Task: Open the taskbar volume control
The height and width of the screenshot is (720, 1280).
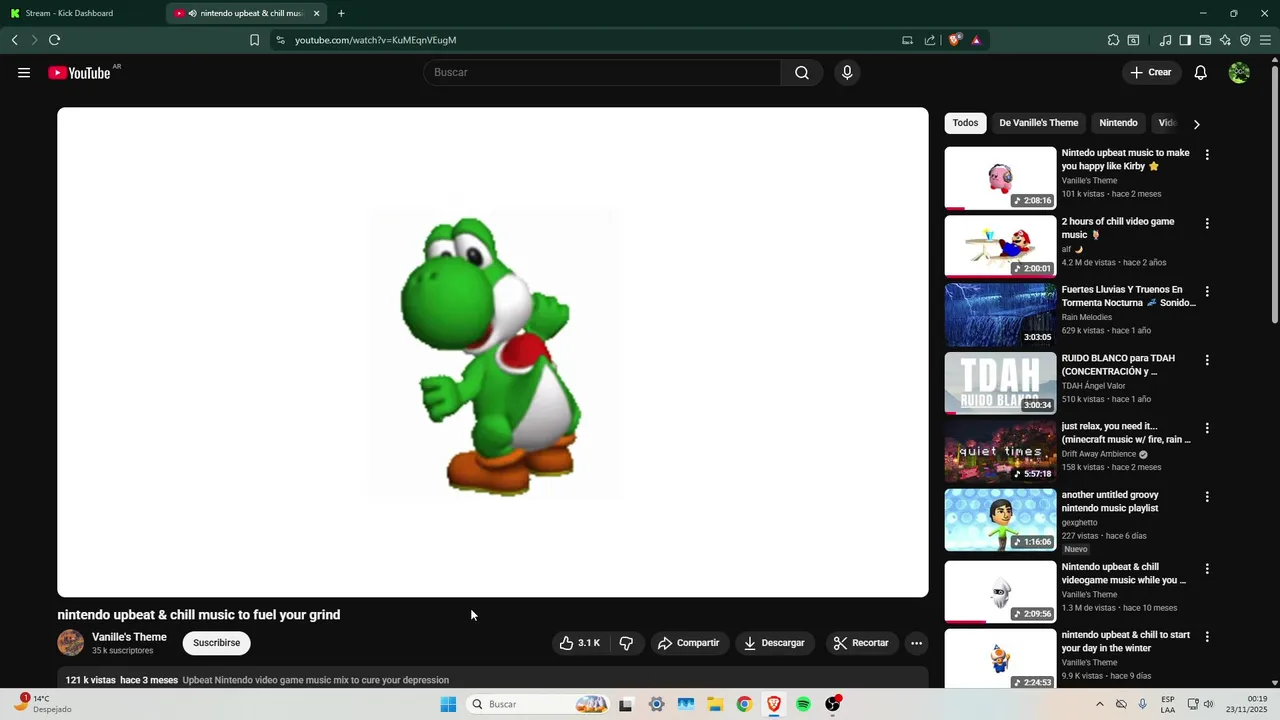Action: click(x=1207, y=704)
